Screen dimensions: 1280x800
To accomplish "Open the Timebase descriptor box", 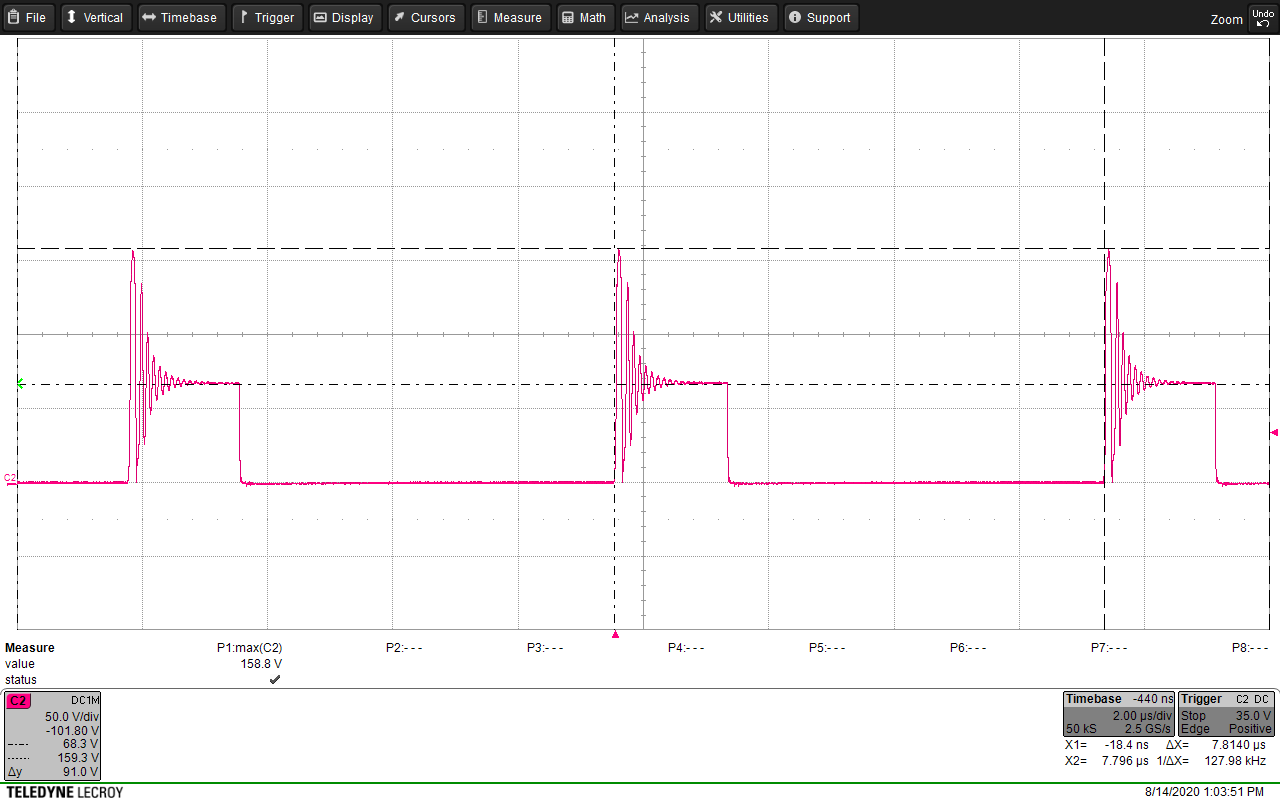I will click(x=1119, y=714).
